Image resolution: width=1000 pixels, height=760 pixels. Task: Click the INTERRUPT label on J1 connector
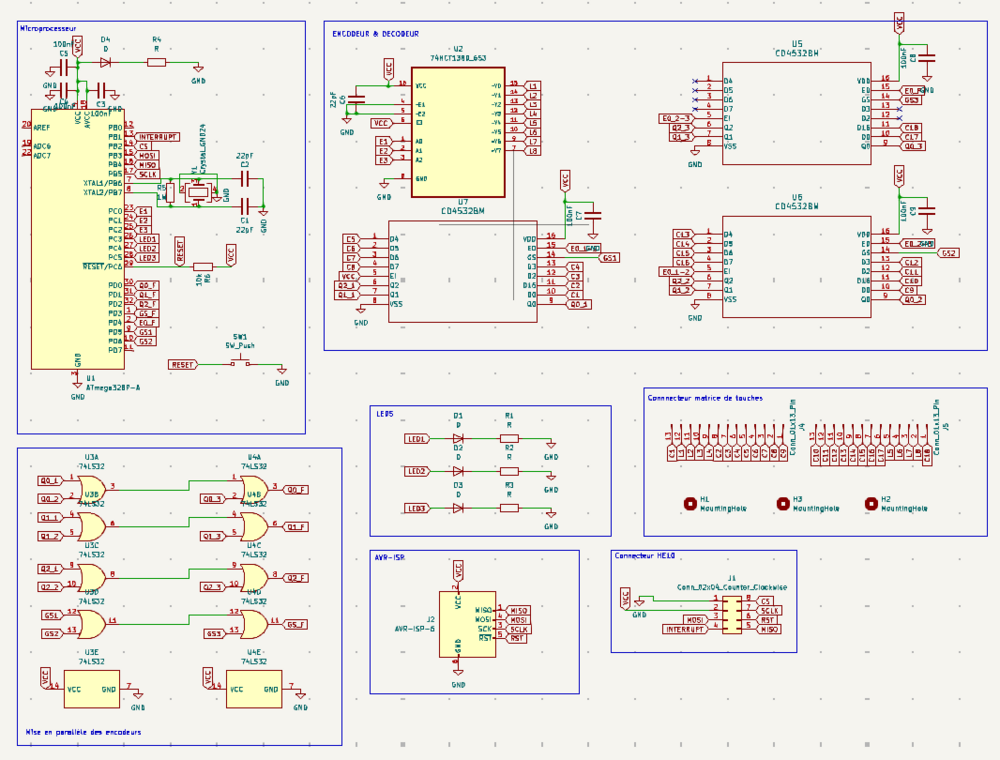686,629
